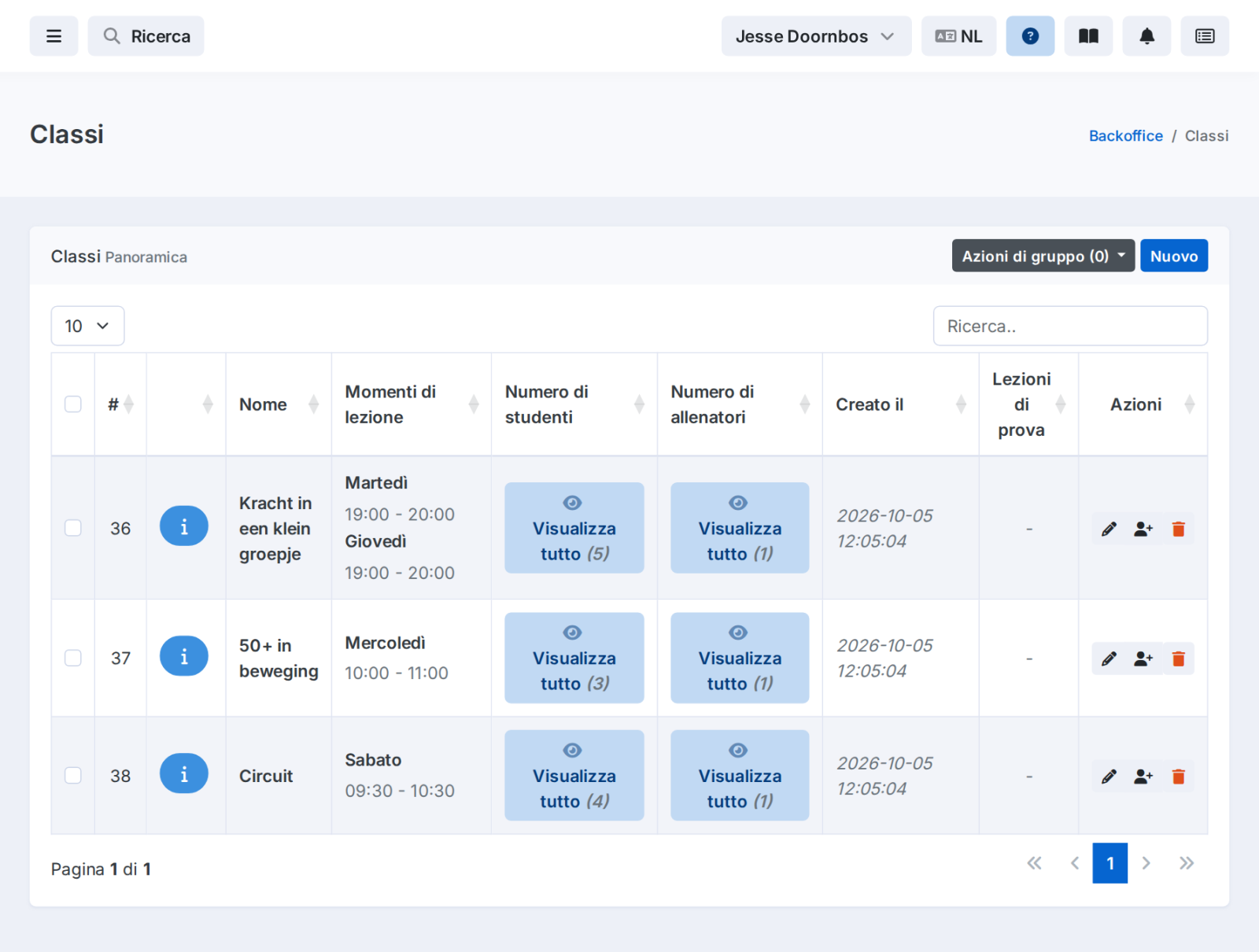1259x952 pixels.
Task: Focus the table Ricerca.. search field
Action: click(1070, 326)
